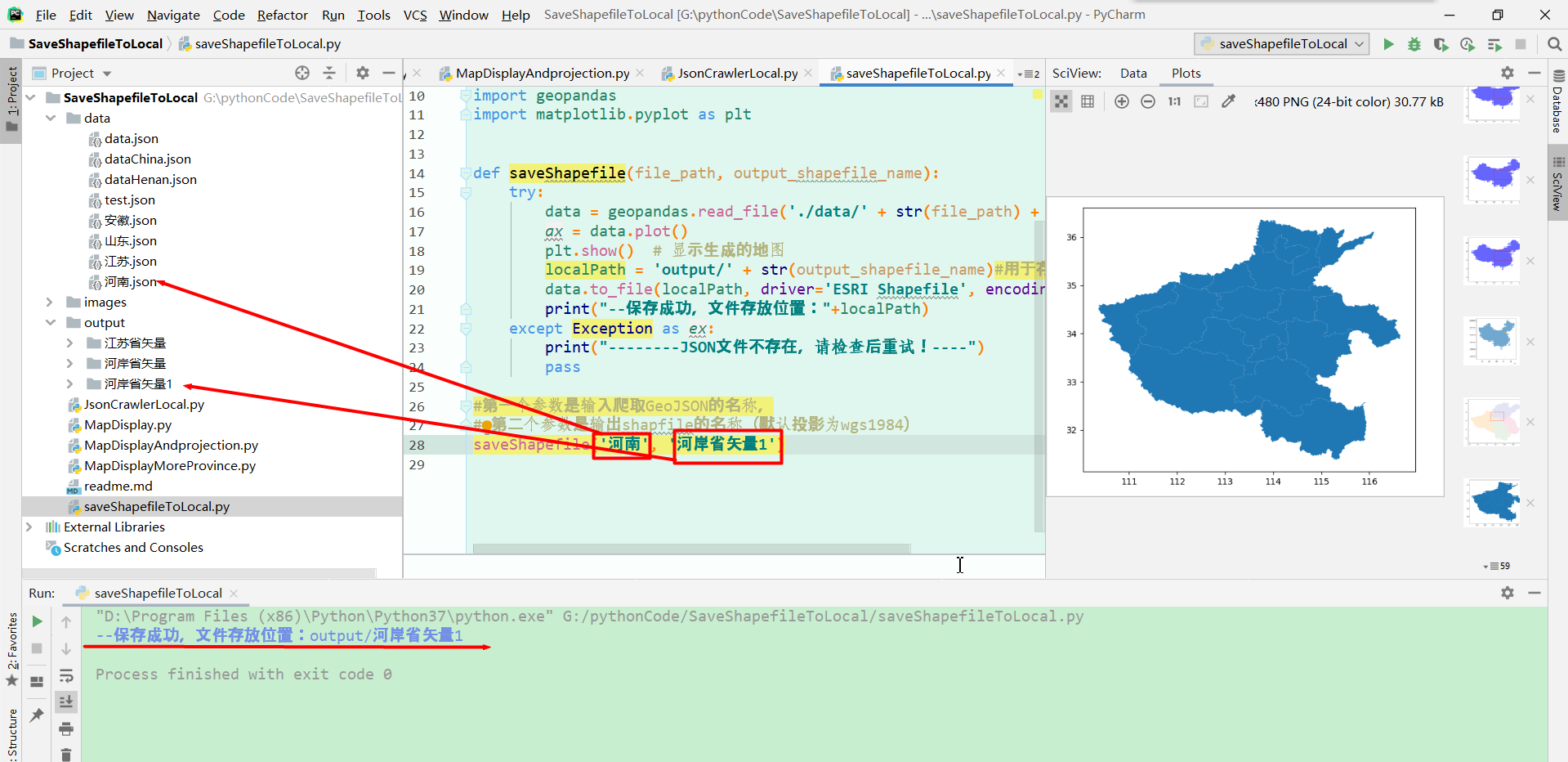This screenshot has height=762, width=1568.
Task: Open the saveShapefileToLocal run configurations dropdown
Action: [x=1280, y=43]
